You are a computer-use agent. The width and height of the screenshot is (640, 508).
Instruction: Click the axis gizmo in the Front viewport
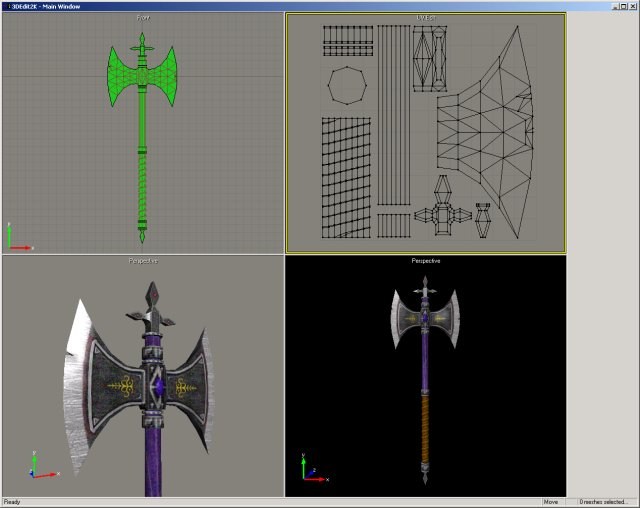coord(19,237)
